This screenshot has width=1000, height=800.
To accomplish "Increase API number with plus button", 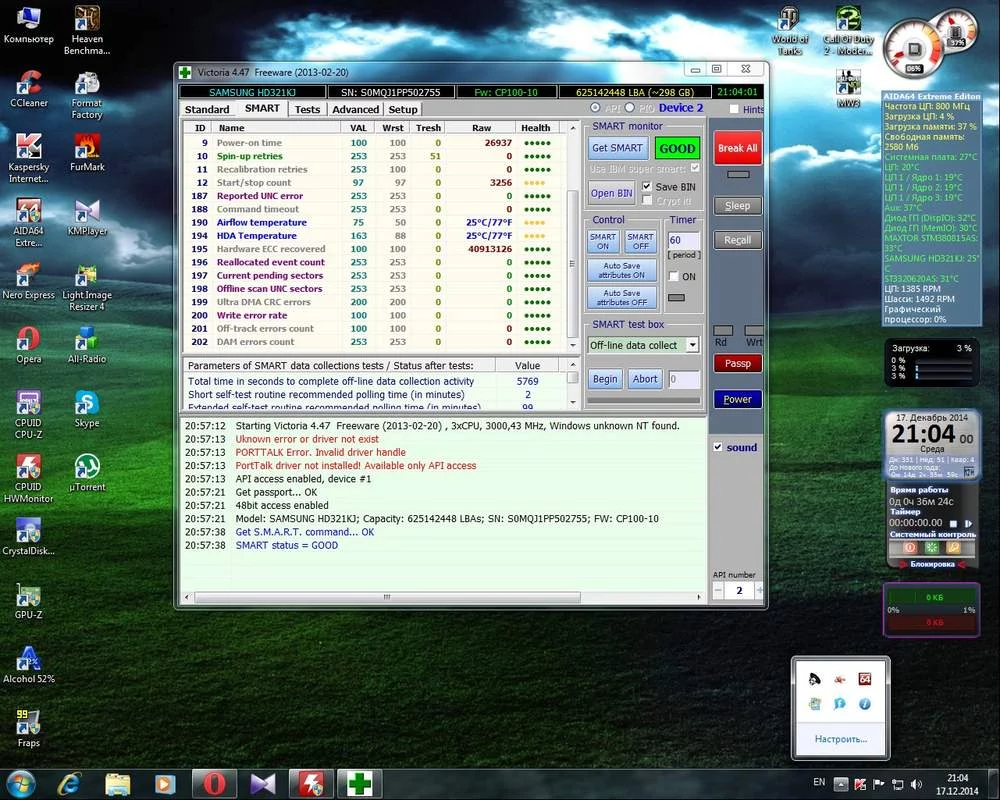I will click(x=759, y=591).
